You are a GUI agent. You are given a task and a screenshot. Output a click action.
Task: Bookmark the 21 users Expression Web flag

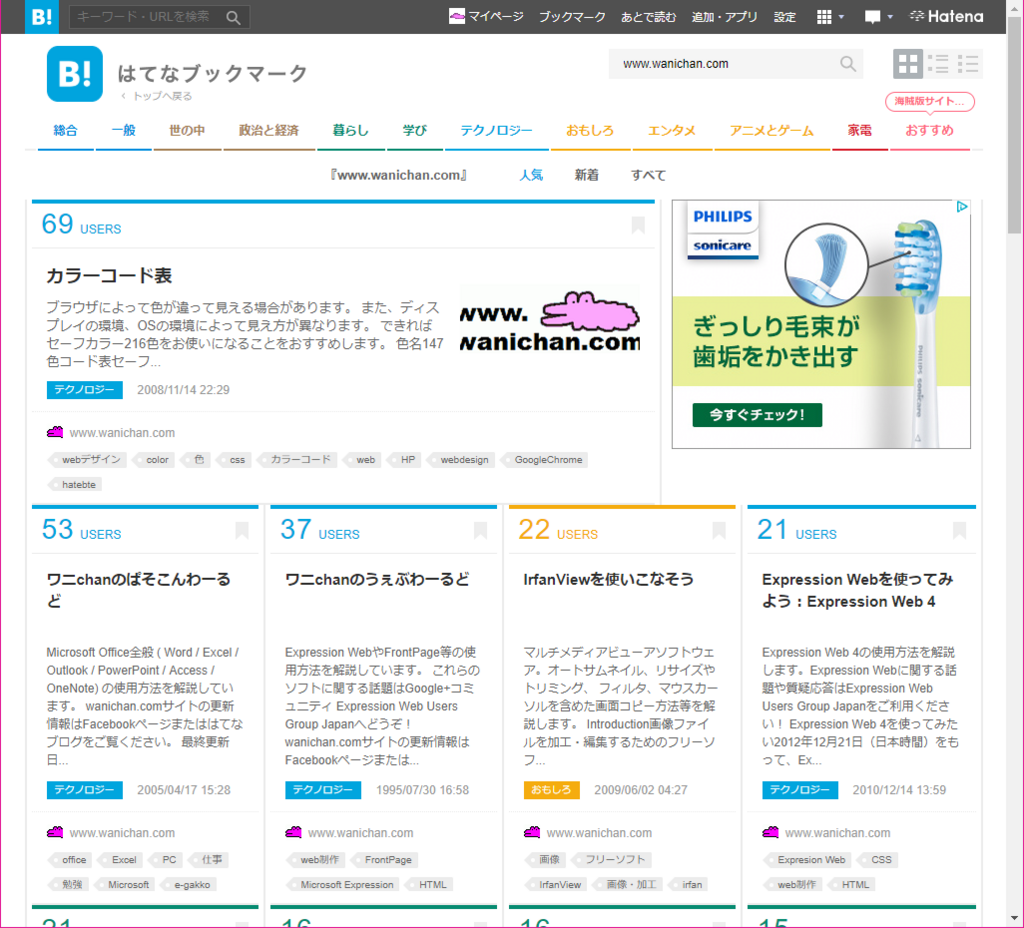[x=959, y=530]
